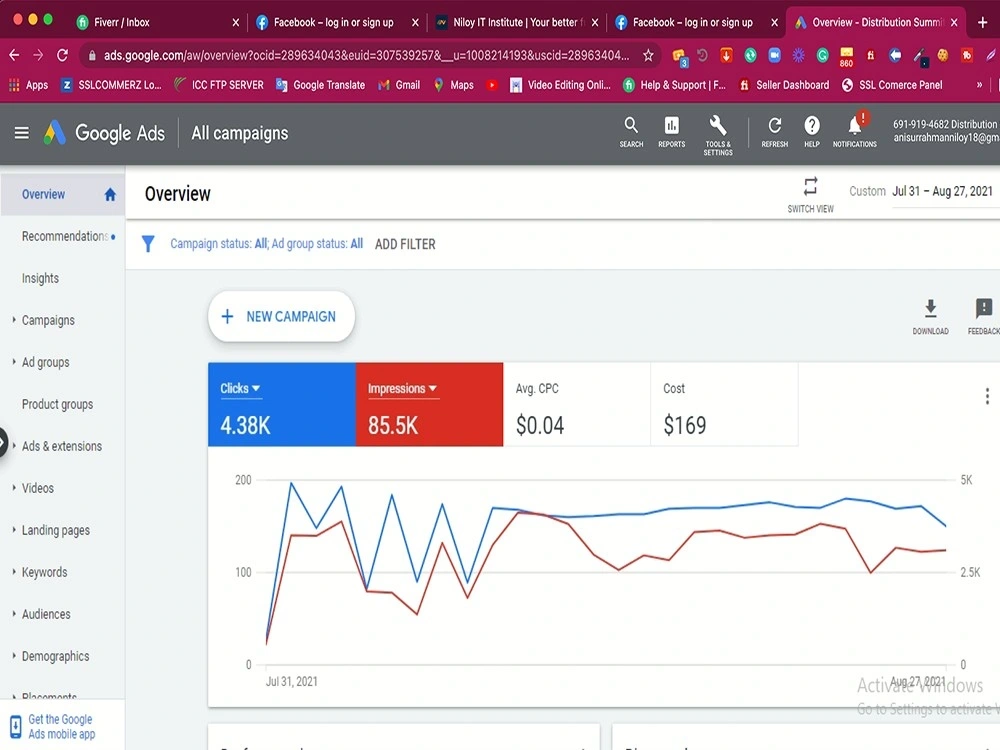Select the Overview sidebar item
This screenshot has height=750, width=1000.
(62, 195)
